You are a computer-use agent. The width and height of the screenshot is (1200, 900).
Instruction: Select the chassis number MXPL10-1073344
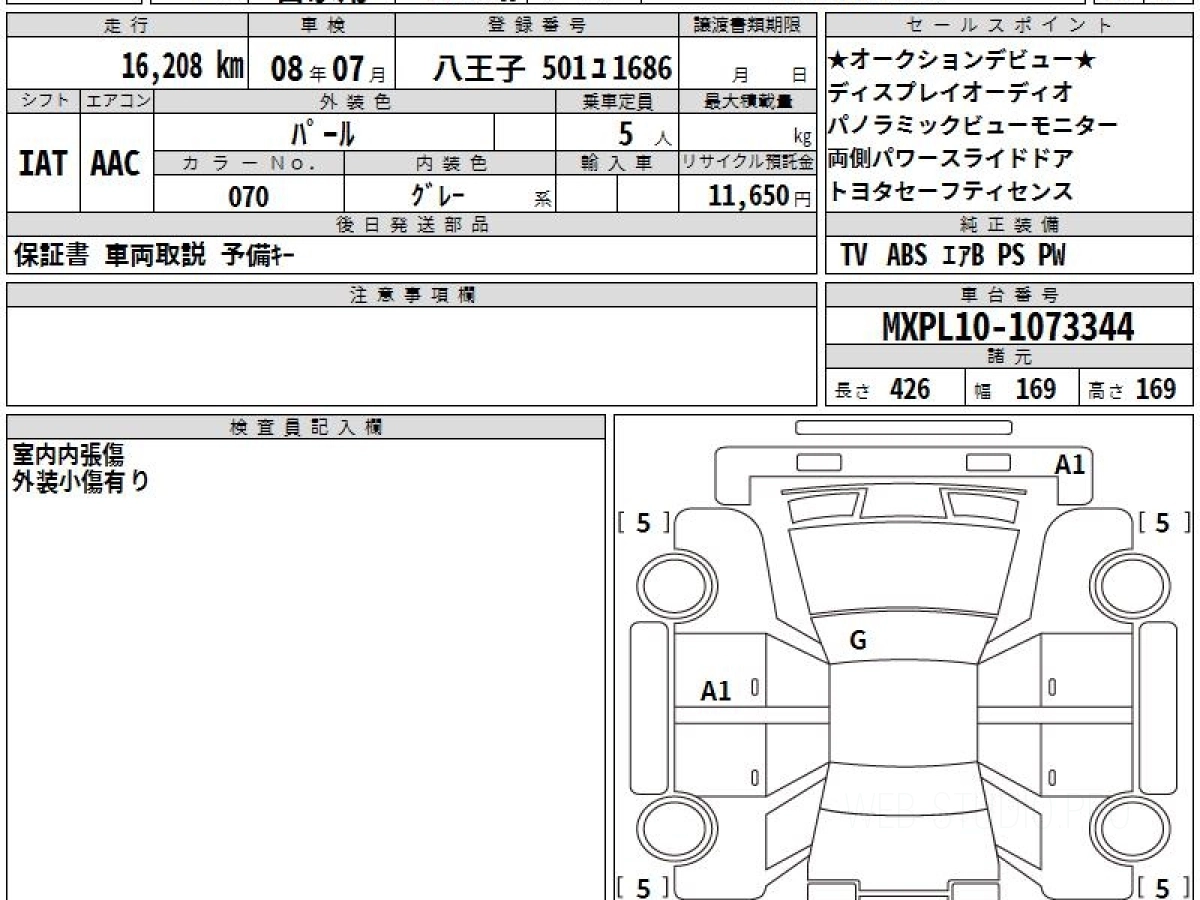(x=1008, y=327)
